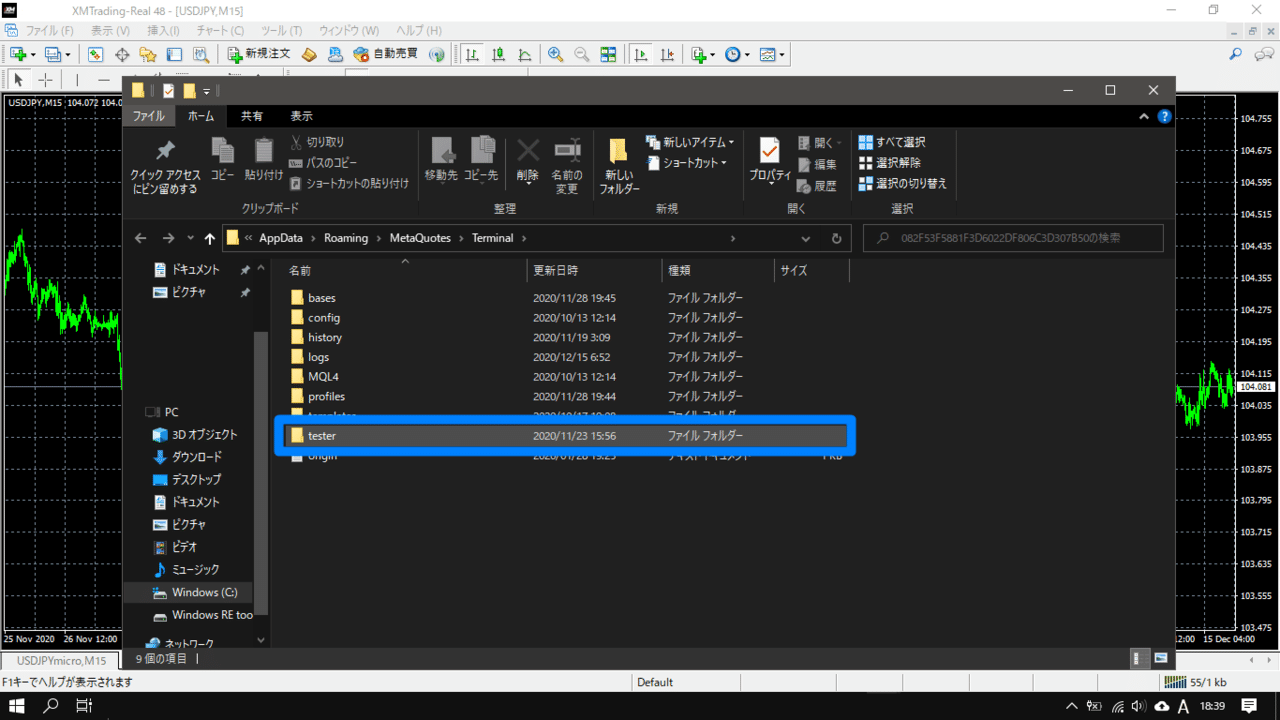Click パスのコピー in Explorer ribbon
1280x720 pixels.
pos(323,163)
